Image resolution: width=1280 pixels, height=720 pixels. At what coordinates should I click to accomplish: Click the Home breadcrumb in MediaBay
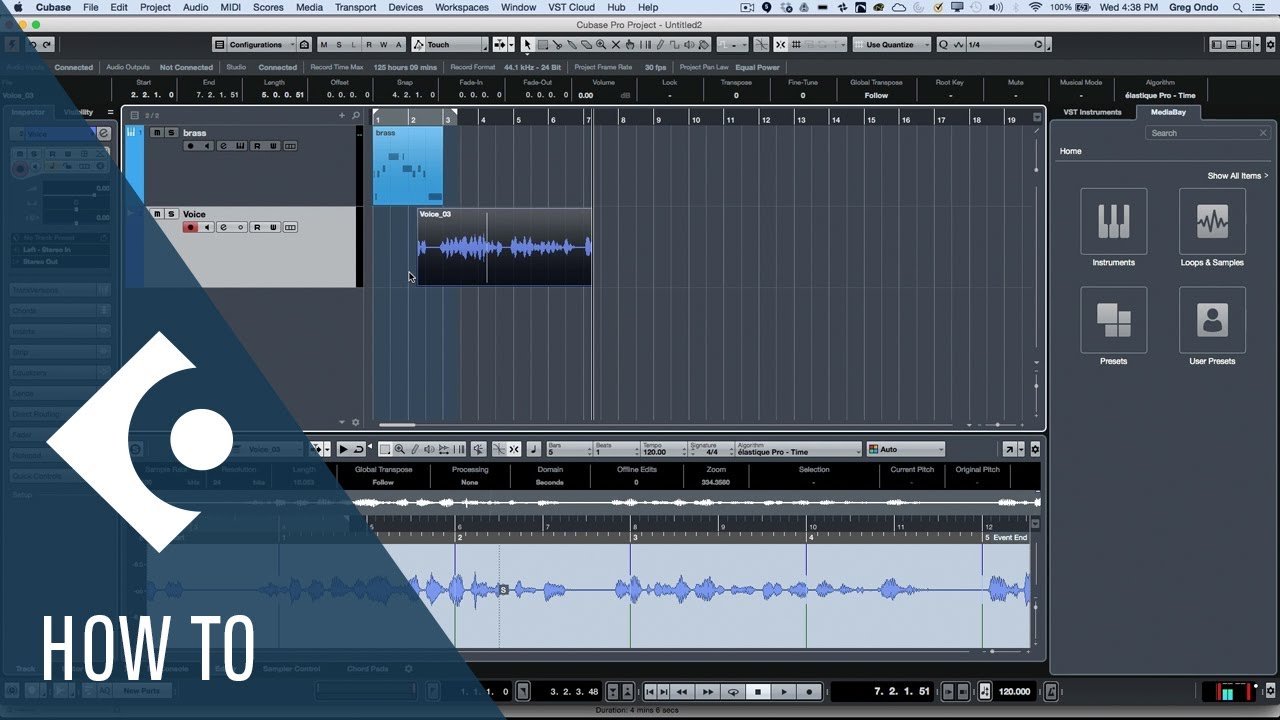tap(1070, 151)
